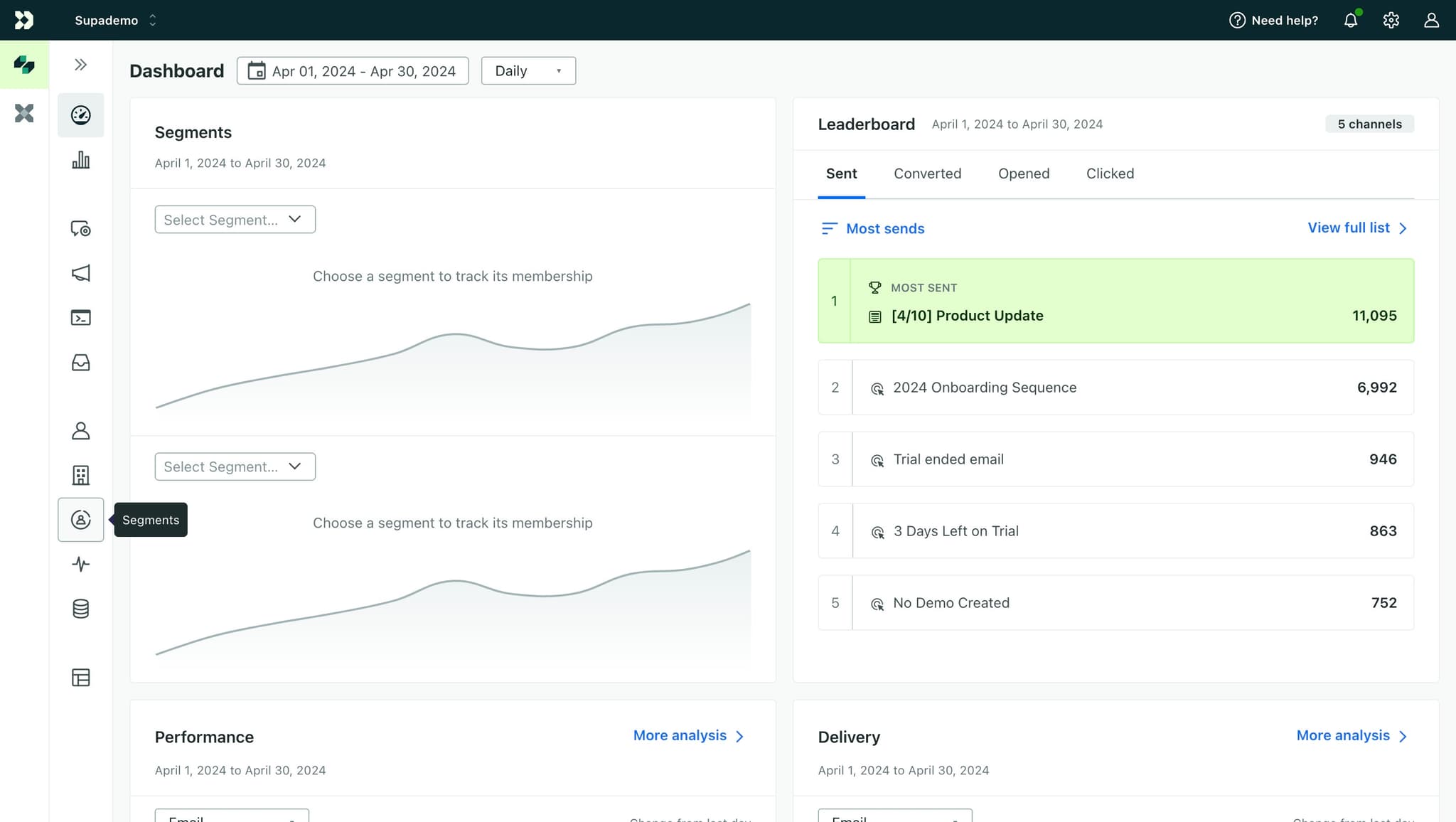Open the Clicked leaderboard tab
1456x822 pixels.
coord(1110,174)
